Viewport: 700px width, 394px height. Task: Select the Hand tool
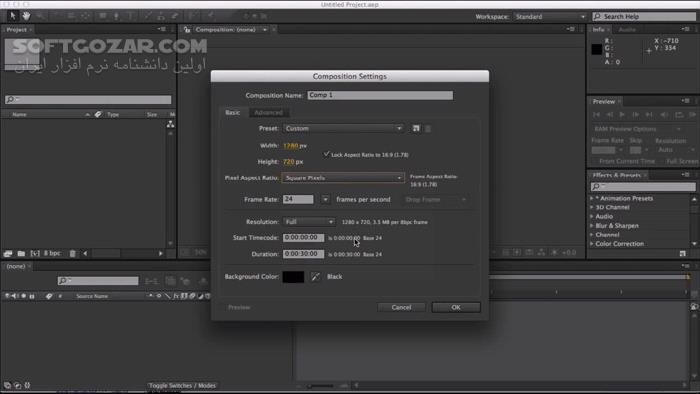coord(26,16)
